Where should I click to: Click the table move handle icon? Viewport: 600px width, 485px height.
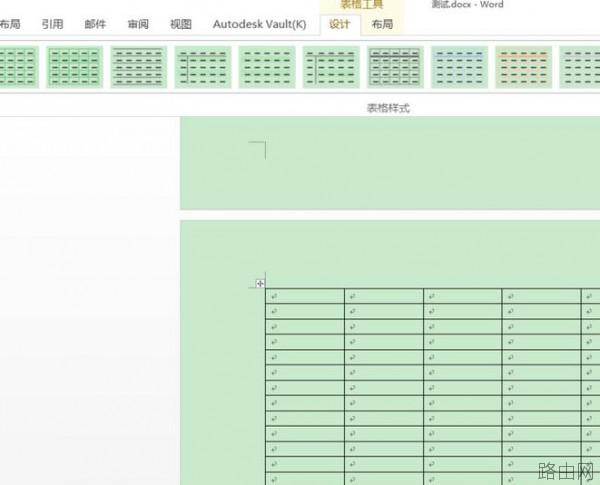260,284
